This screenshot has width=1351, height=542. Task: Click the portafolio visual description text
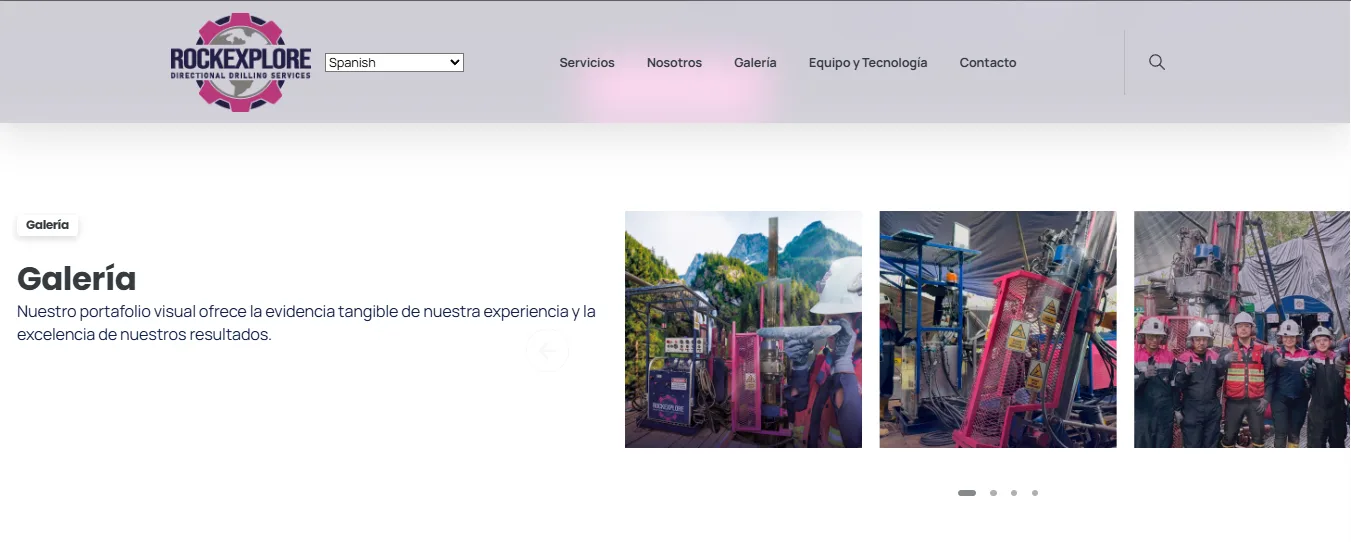pos(306,323)
